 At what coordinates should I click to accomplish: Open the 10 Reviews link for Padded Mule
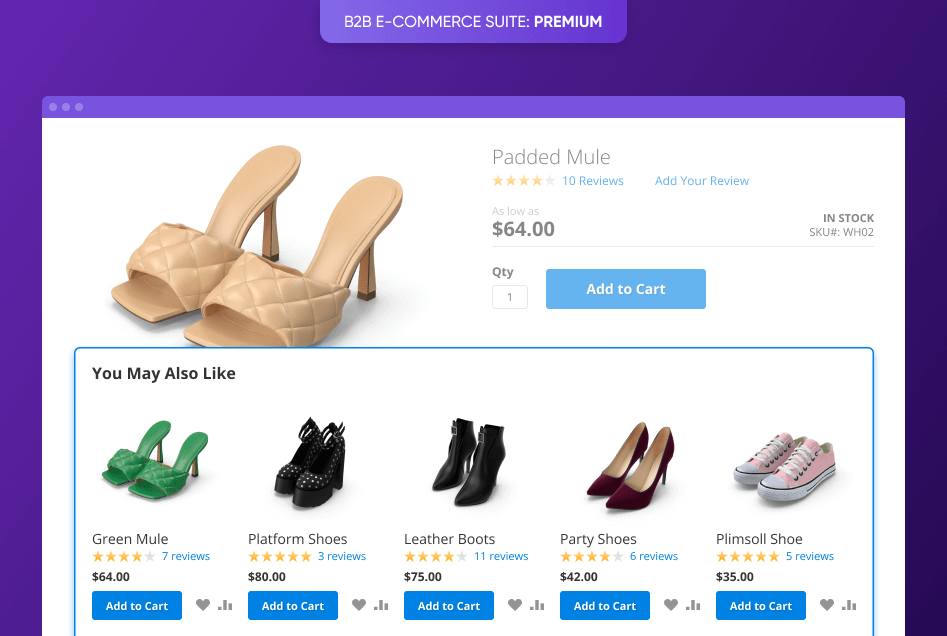pos(592,180)
